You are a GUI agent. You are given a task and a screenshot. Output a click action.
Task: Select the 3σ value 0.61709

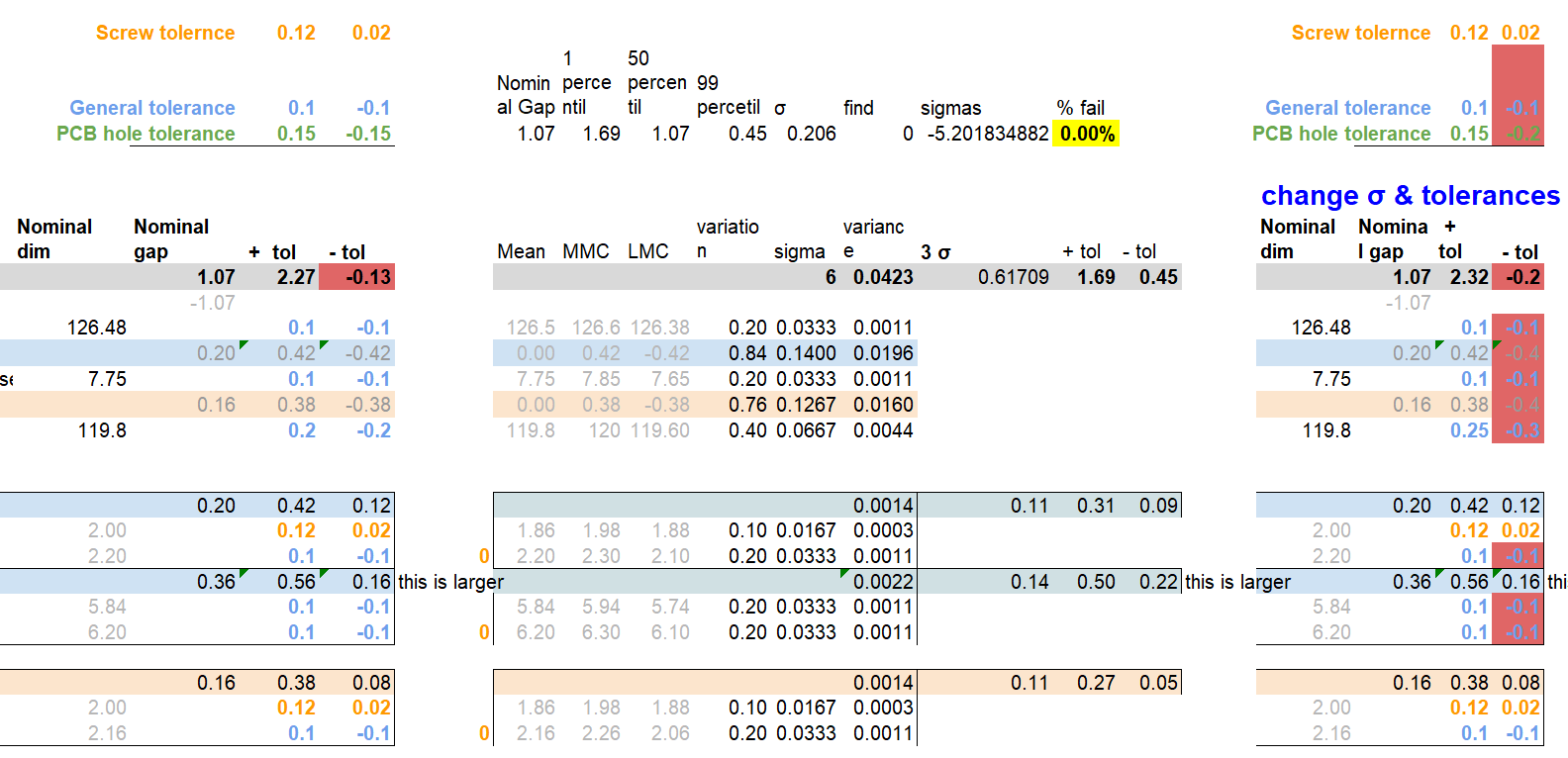[x=1013, y=277]
